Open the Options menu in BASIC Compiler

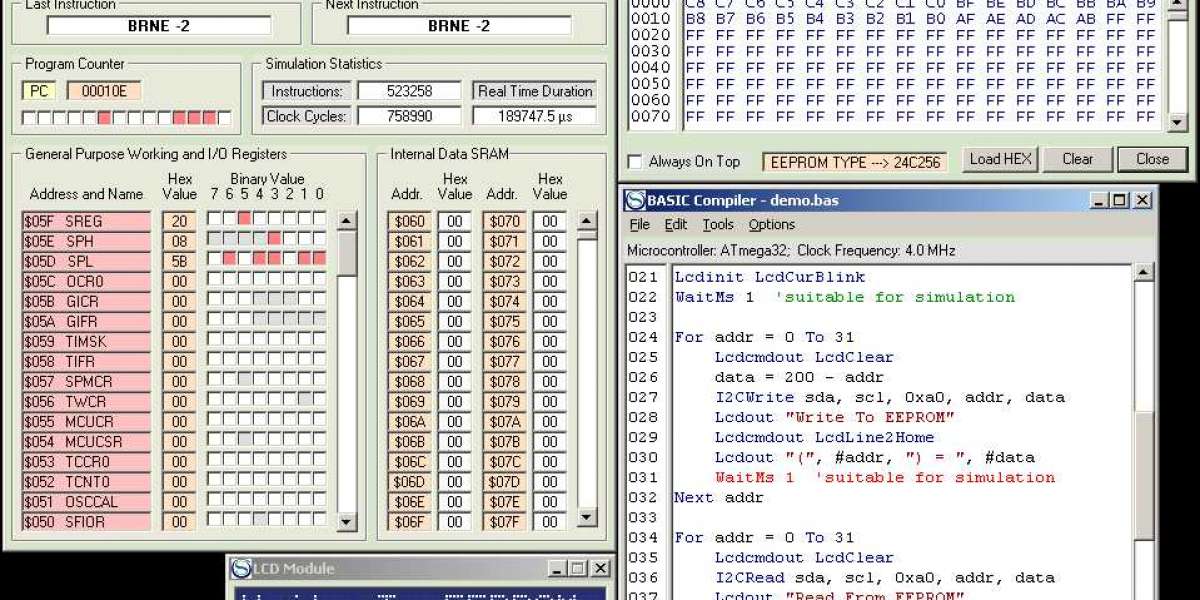pos(771,225)
